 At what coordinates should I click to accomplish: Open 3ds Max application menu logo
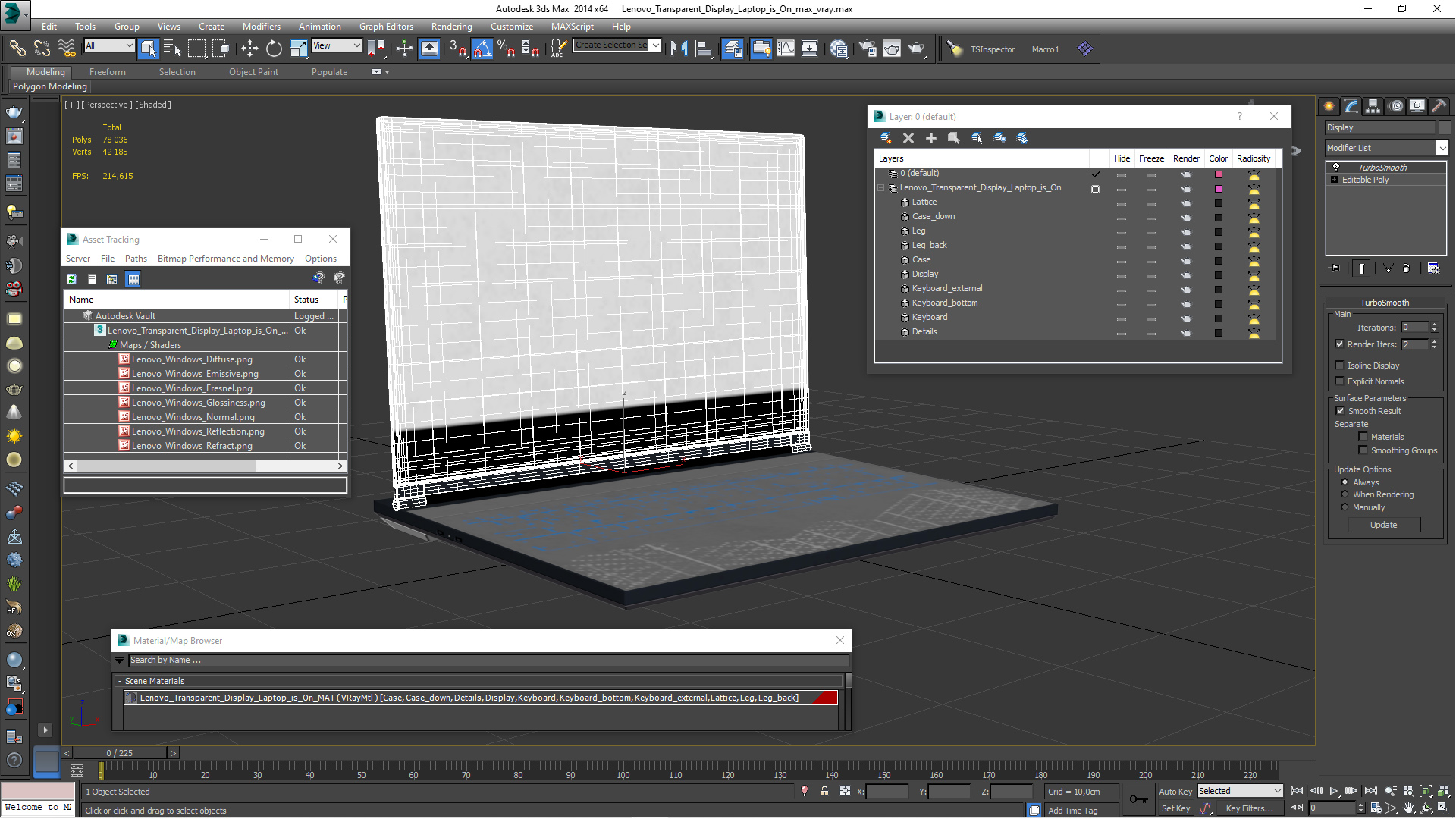coord(14,13)
